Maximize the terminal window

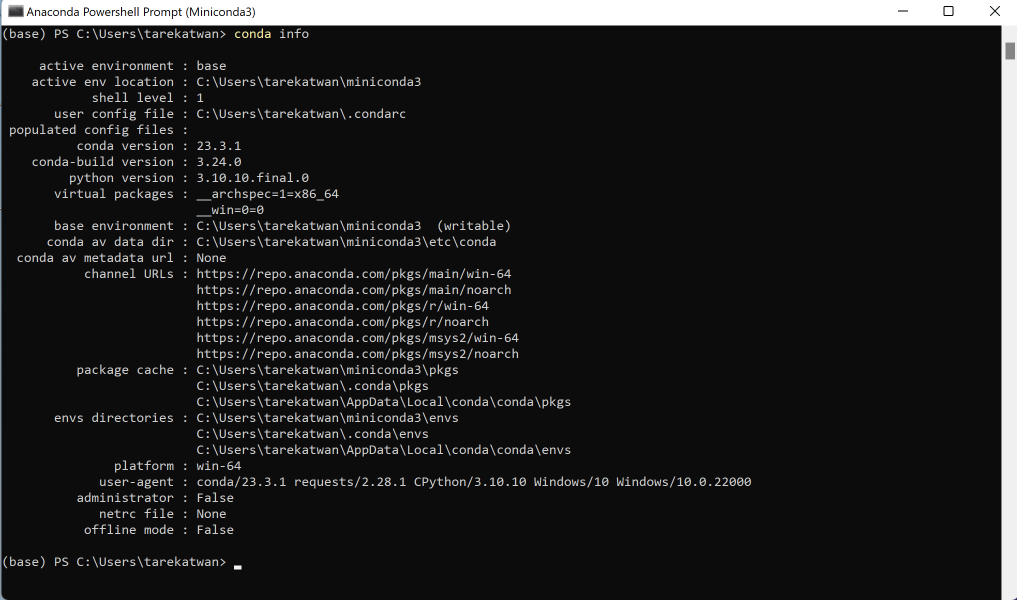point(948,11)
